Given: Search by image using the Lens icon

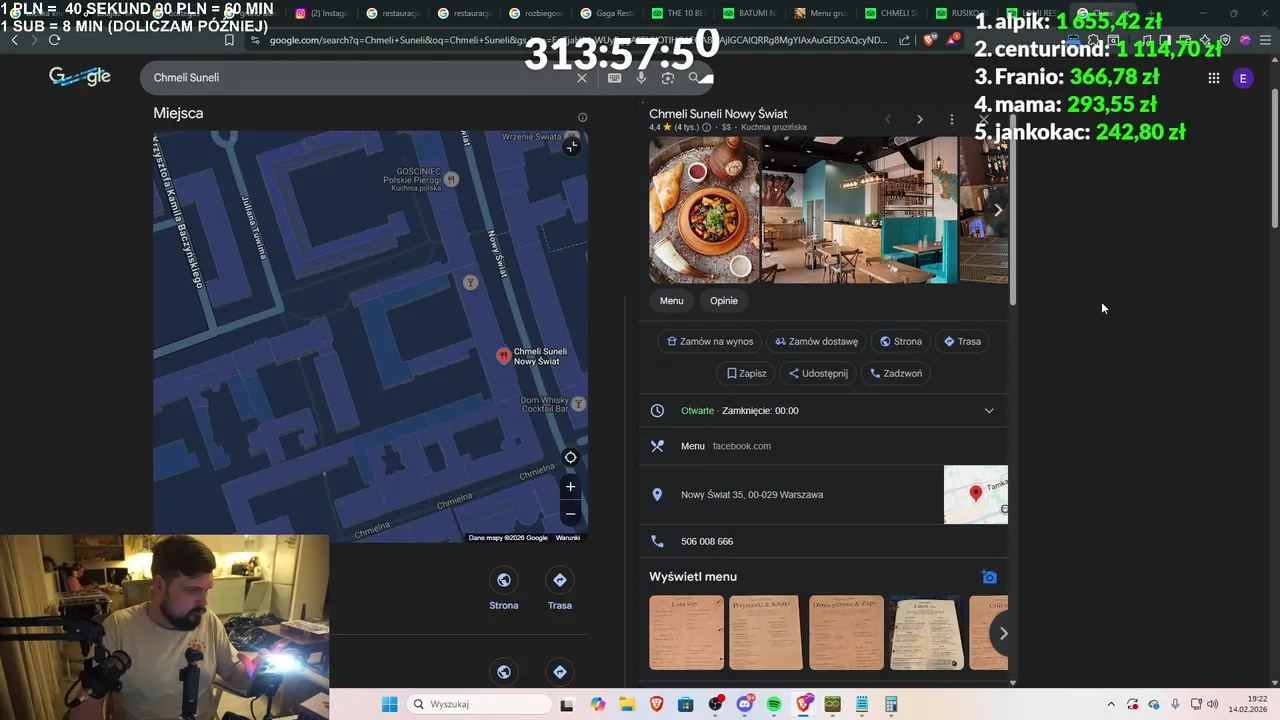Looking at the screenshot, I should tap(667, 77).
